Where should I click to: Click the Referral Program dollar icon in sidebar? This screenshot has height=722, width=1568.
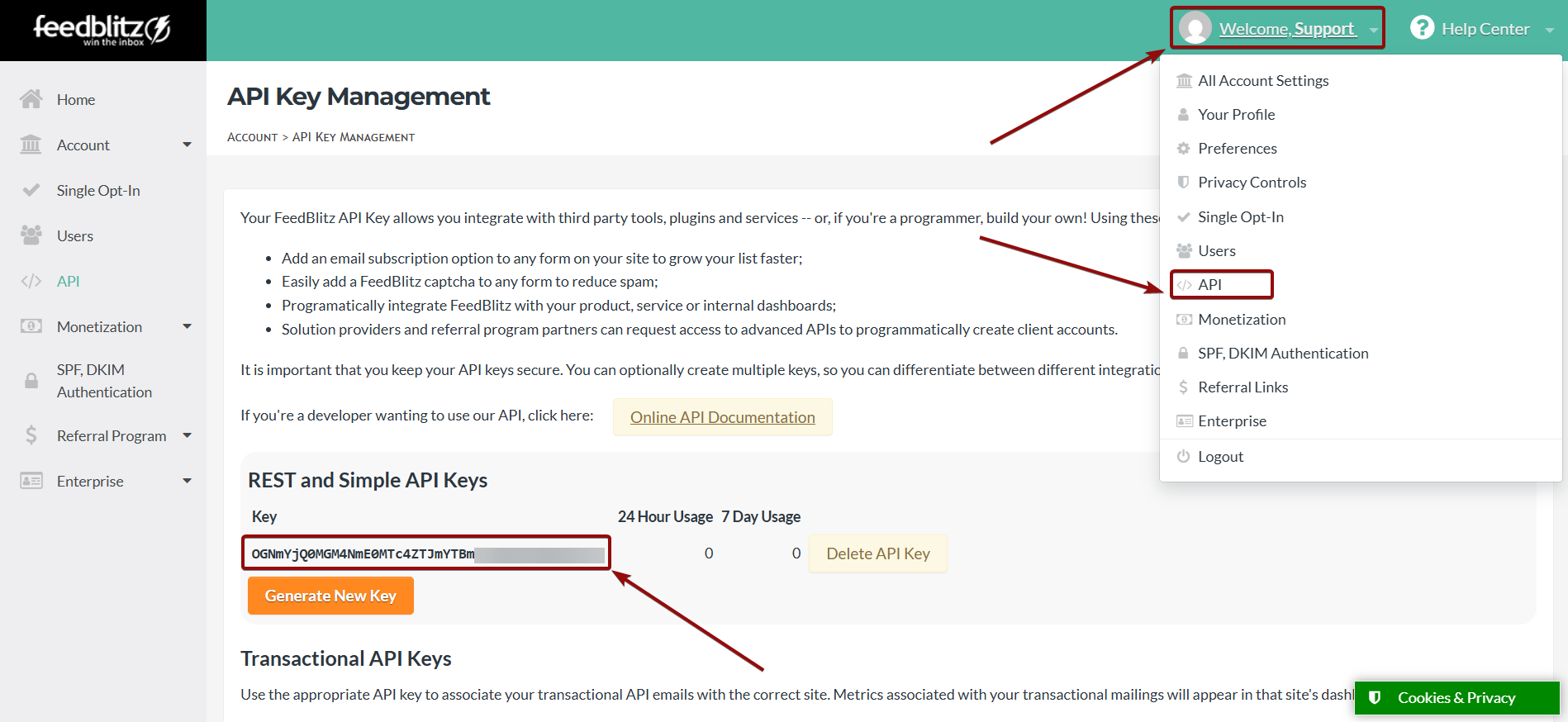[31, 435]
